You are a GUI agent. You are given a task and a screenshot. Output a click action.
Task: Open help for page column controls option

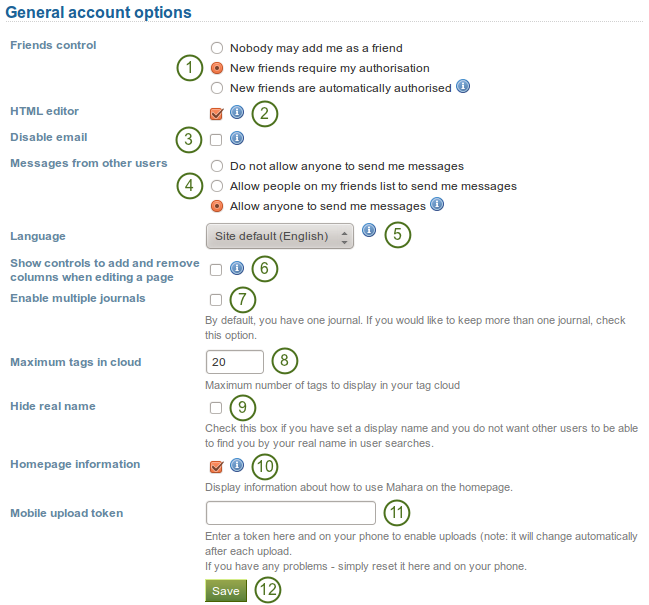click(236, 268)
